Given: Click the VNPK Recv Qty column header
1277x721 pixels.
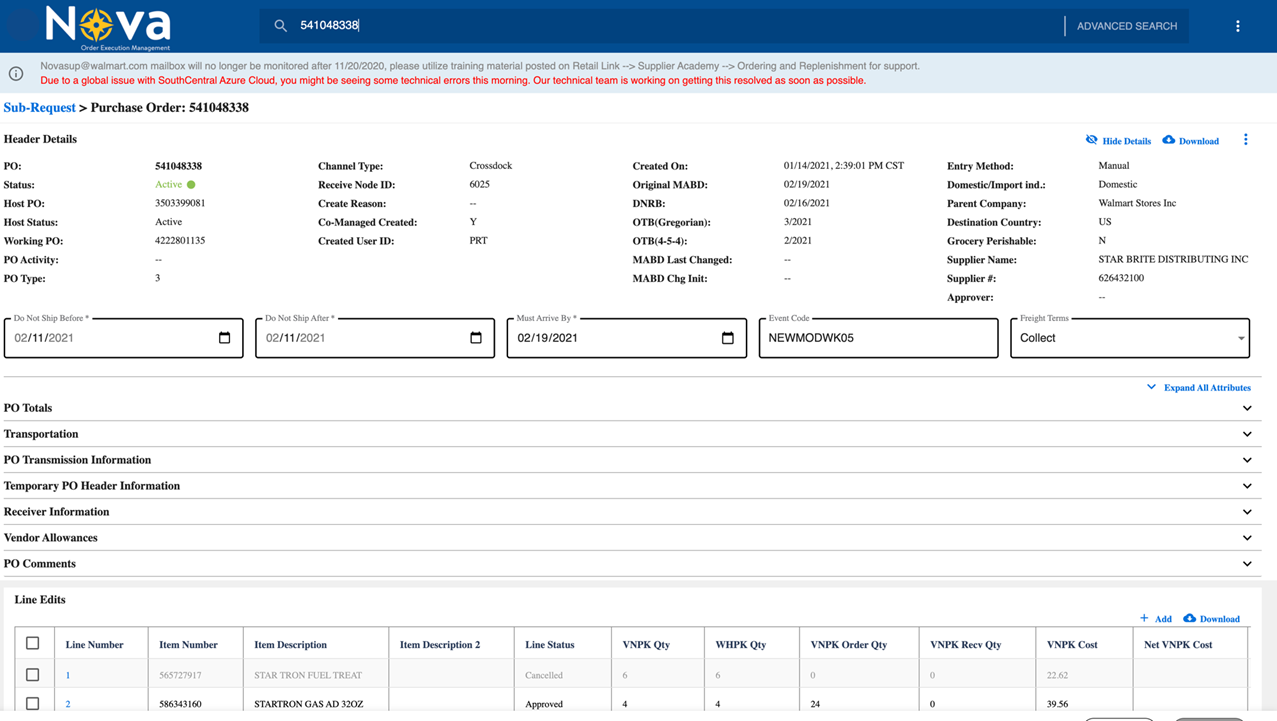Looking at the screenshot, I should click(x=966, y=645).
